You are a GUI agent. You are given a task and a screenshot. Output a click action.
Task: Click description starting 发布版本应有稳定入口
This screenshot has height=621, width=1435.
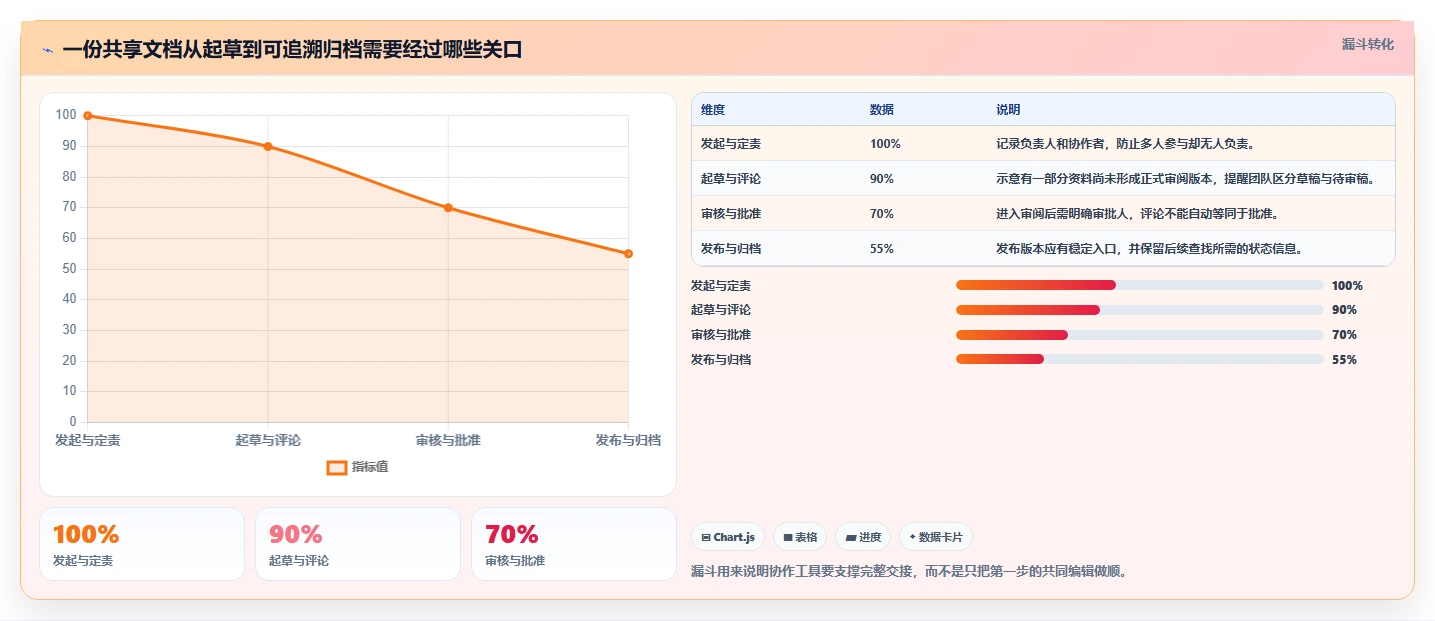[1150, 249]
